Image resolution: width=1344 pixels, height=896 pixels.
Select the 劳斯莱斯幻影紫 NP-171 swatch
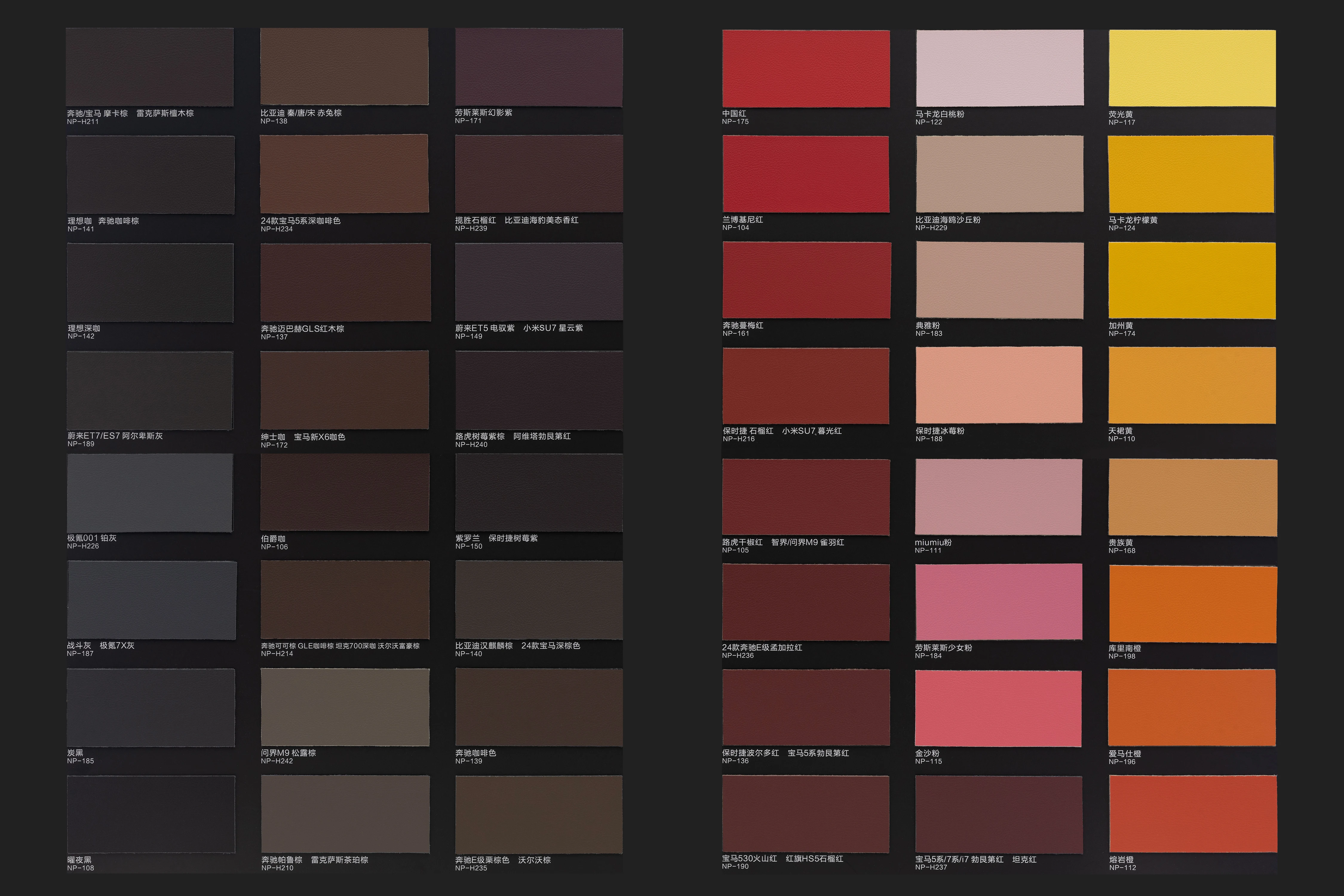539,67
